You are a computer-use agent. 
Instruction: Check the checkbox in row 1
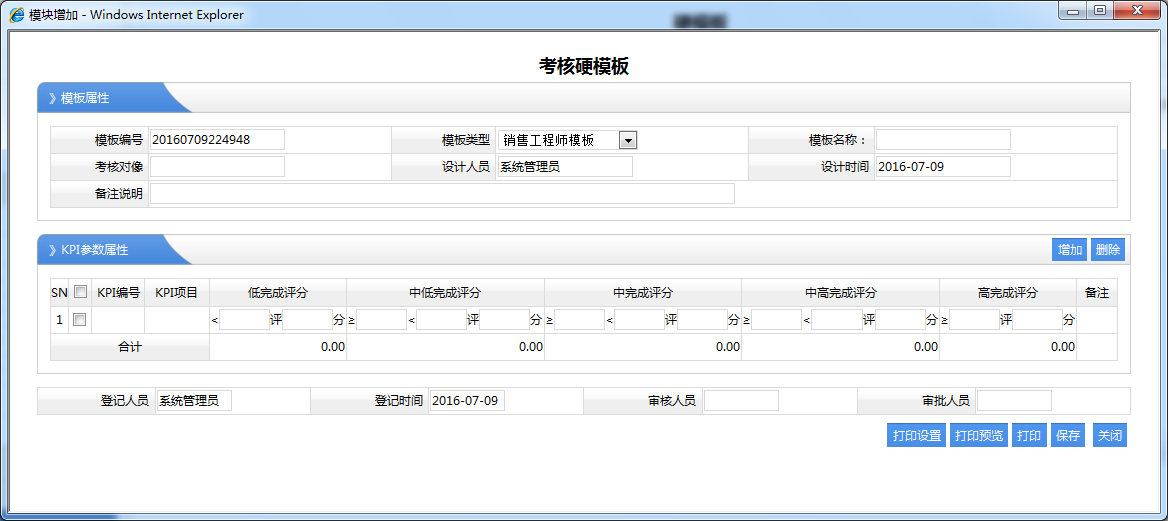tap(80, 320)
